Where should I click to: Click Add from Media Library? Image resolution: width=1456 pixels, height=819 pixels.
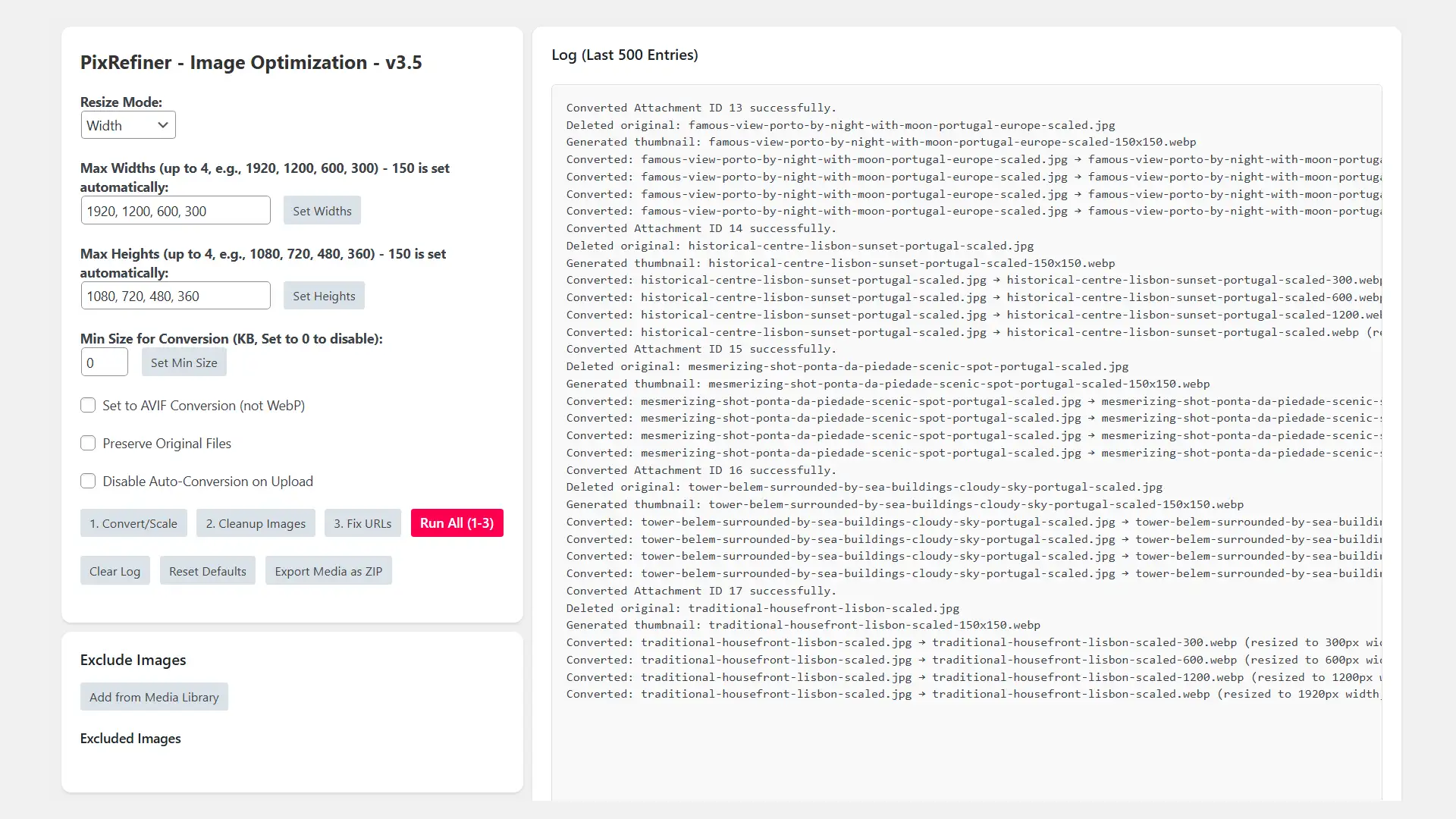154,697
